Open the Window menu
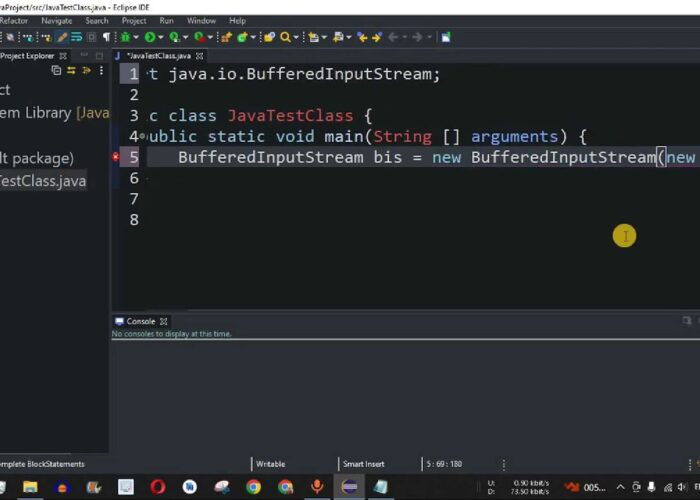 tap(201, 21)
